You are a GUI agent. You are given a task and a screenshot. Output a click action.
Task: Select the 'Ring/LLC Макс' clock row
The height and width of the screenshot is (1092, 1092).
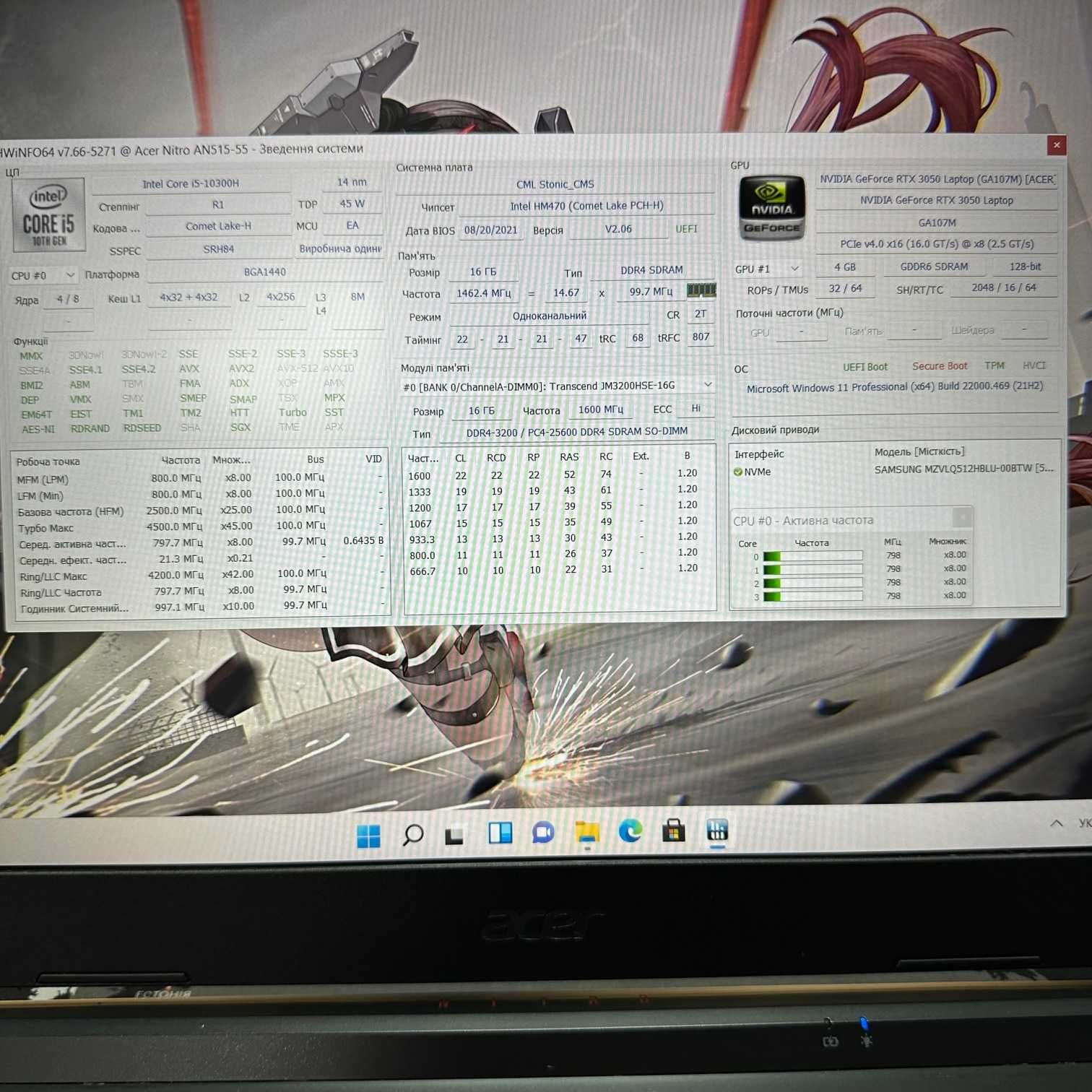pyautogui.click(x=201, y=575)
